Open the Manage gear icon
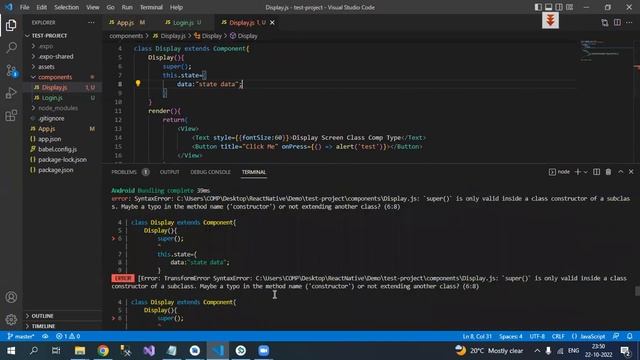The width and height of the screenshot is (640, 360). tap(11, 319)
